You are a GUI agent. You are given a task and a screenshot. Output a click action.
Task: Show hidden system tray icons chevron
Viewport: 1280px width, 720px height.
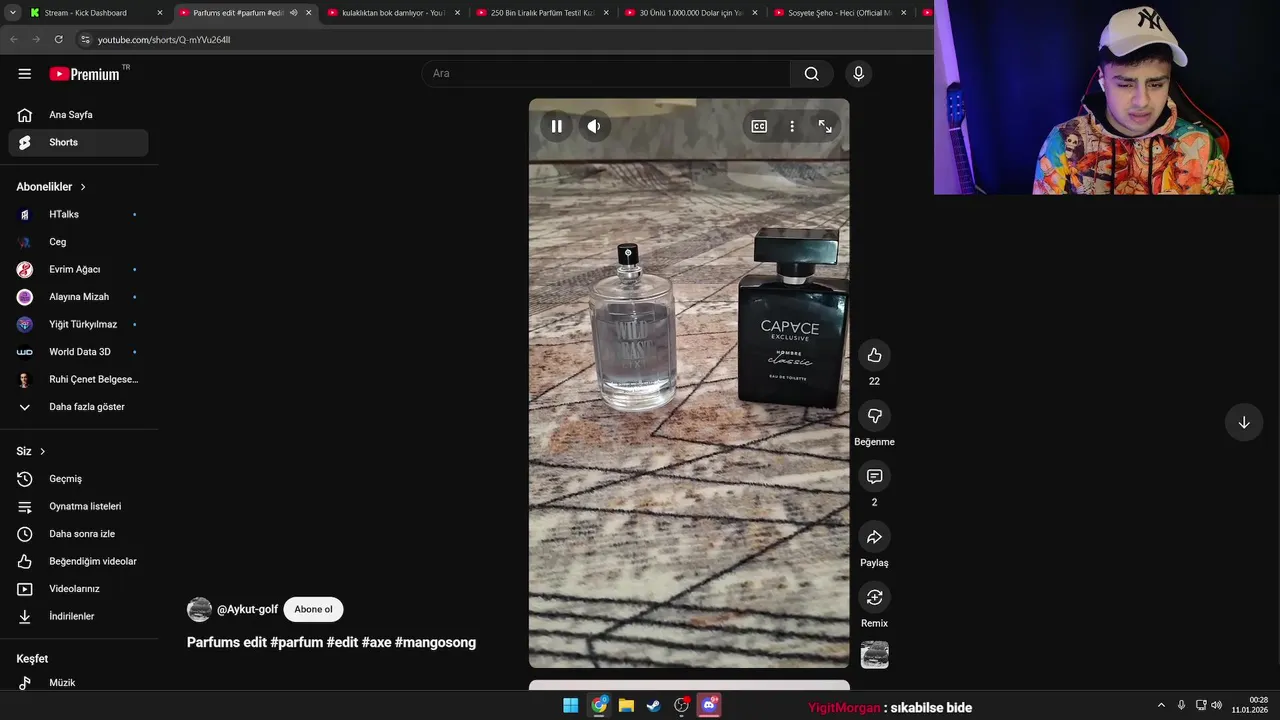[x=1161, y=705]
